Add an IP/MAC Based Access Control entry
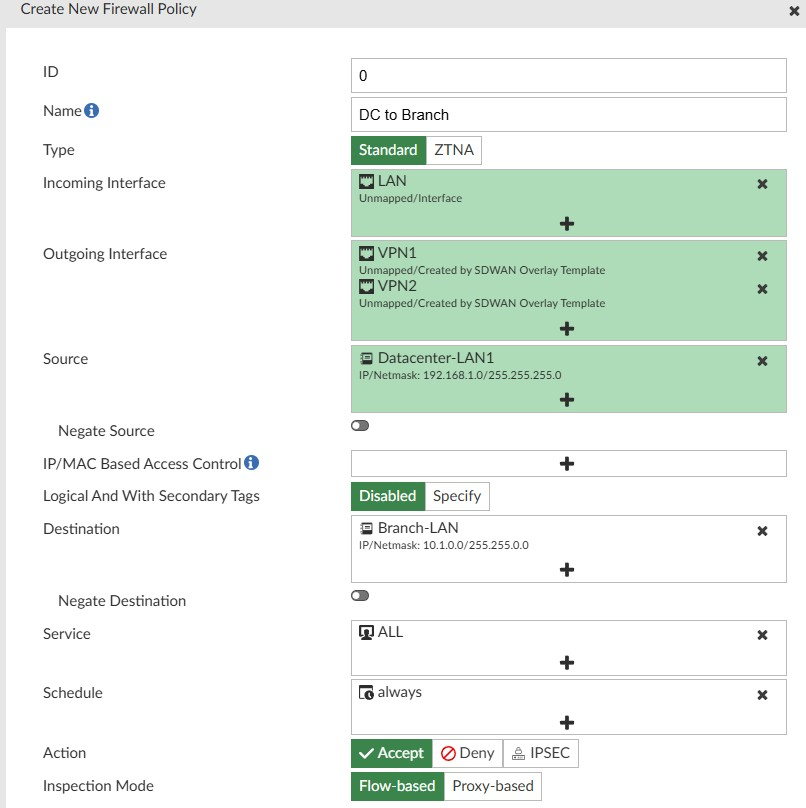Screen dimensions: 806x808 (567, 463)
